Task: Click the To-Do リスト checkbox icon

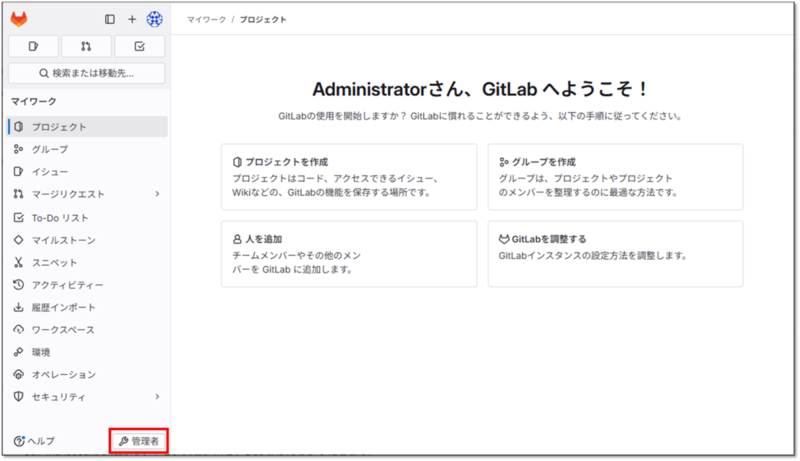Action: pos(19,218)
